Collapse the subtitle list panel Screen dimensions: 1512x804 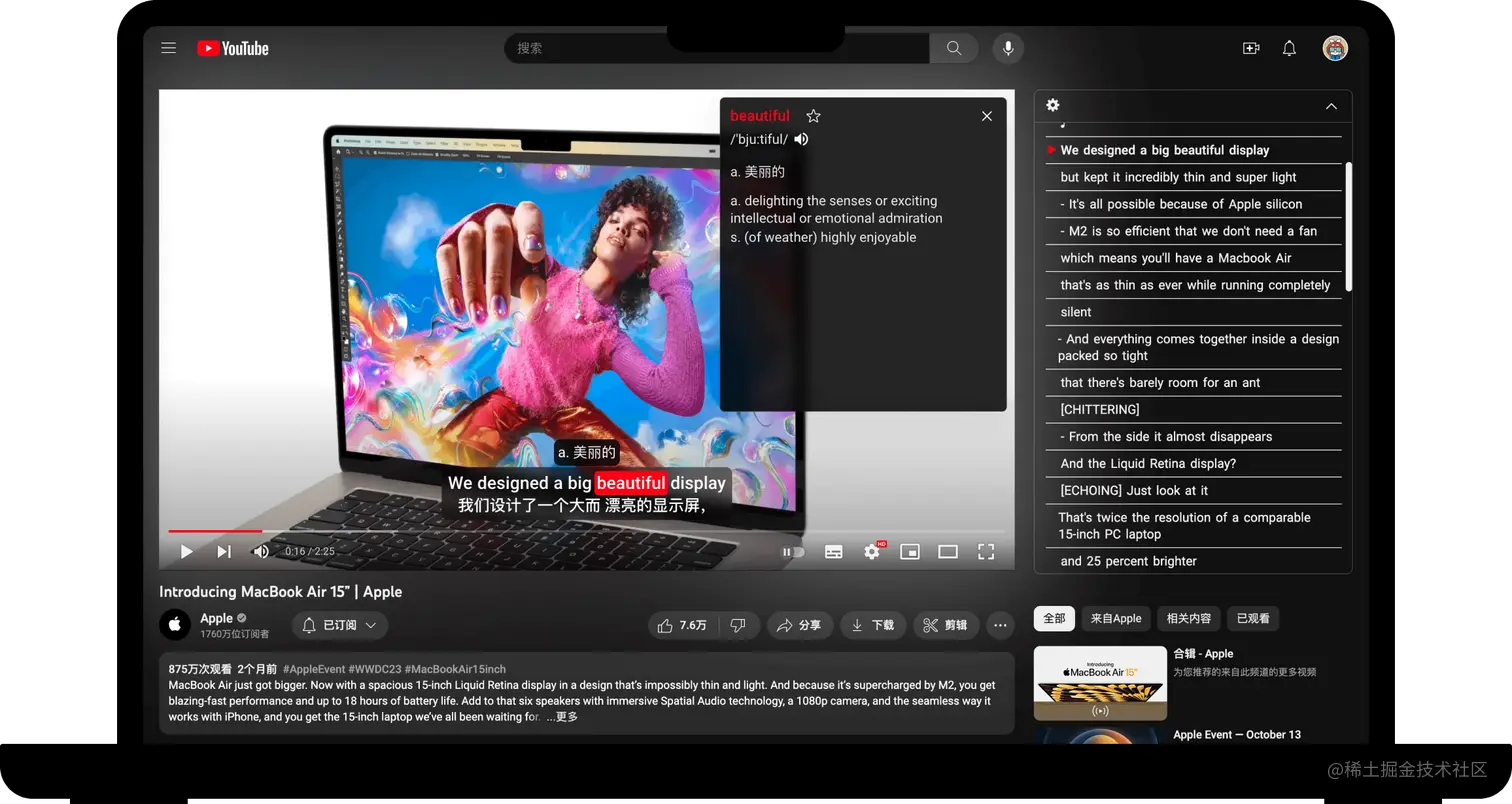(x=1331, y=106)
